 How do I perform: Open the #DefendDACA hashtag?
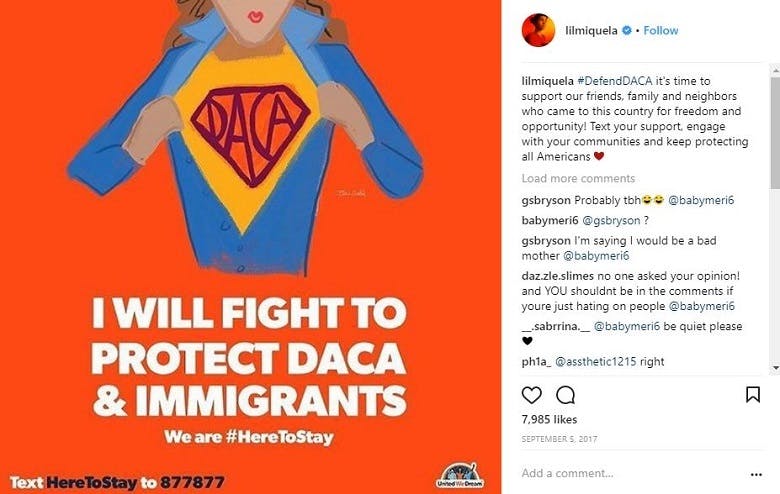click(614, 81)
